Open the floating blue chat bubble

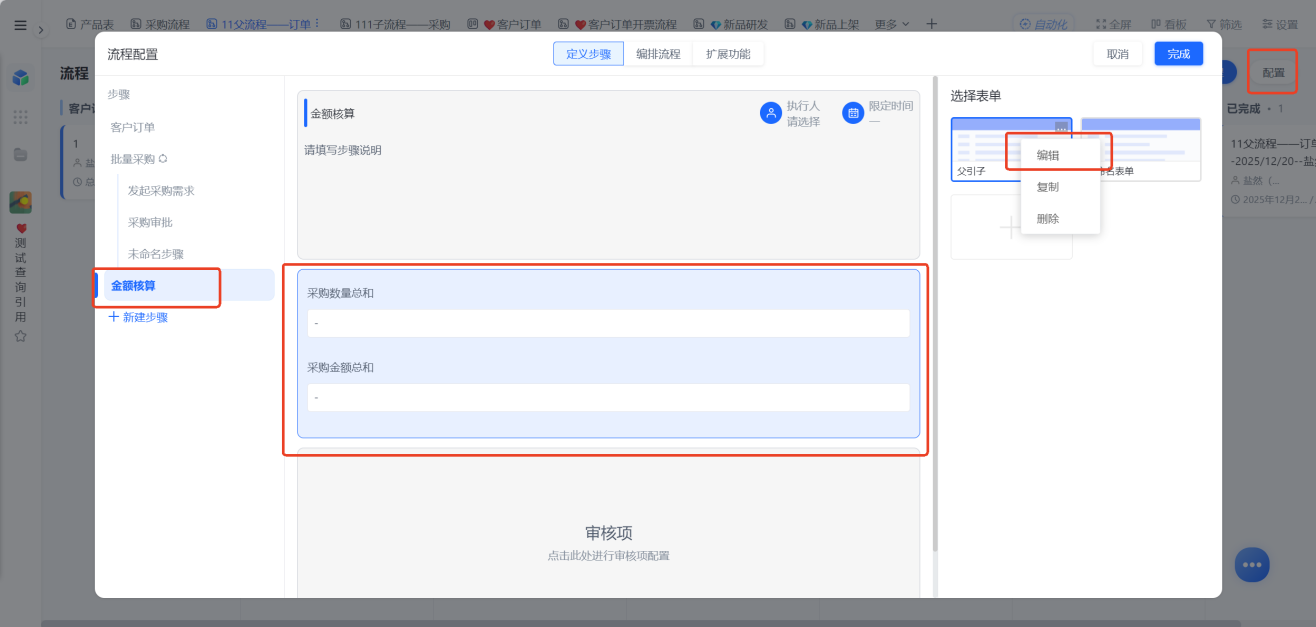pos(1252,564)
